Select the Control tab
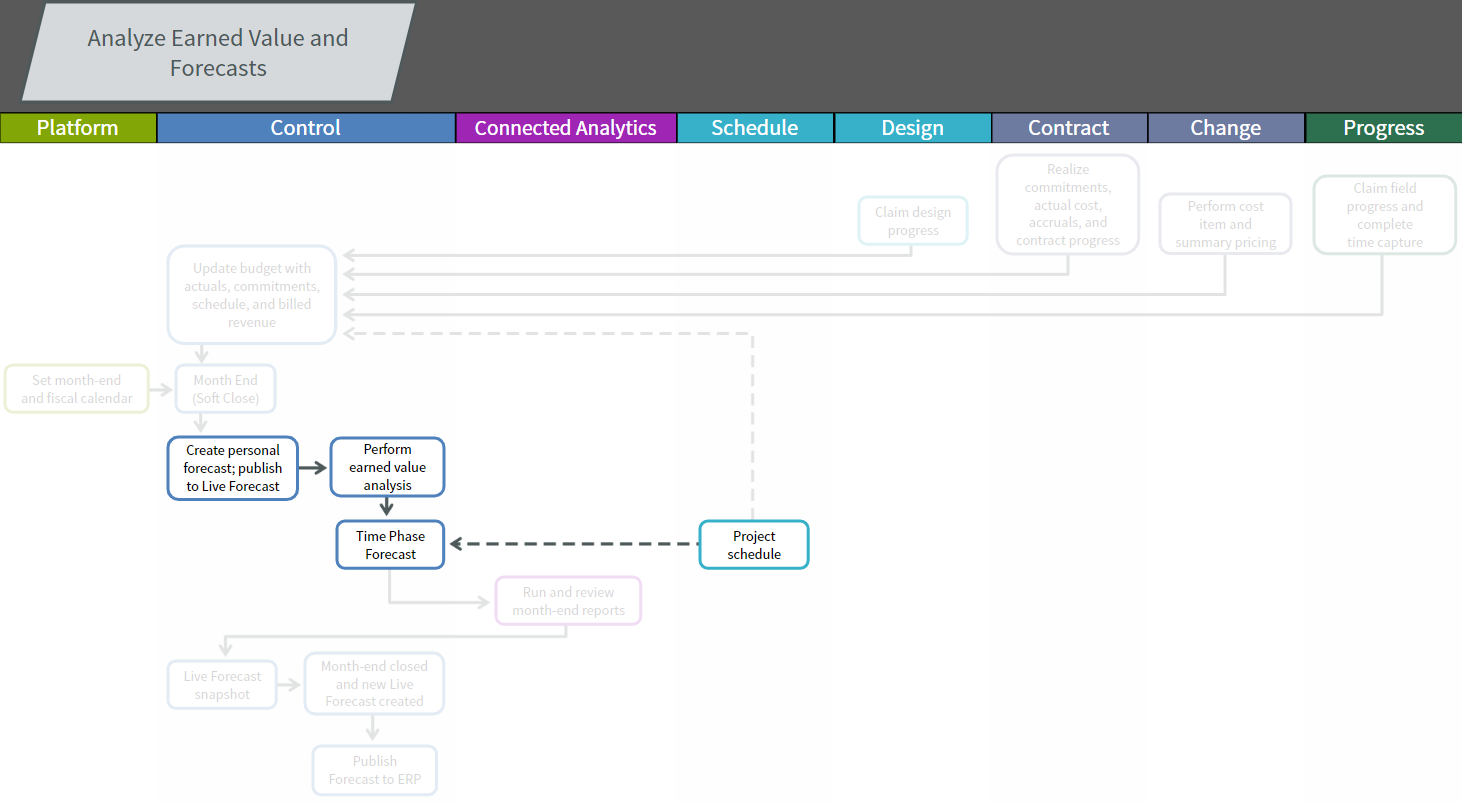This screenshot has height=804, width=1462. tap(306, 128)
